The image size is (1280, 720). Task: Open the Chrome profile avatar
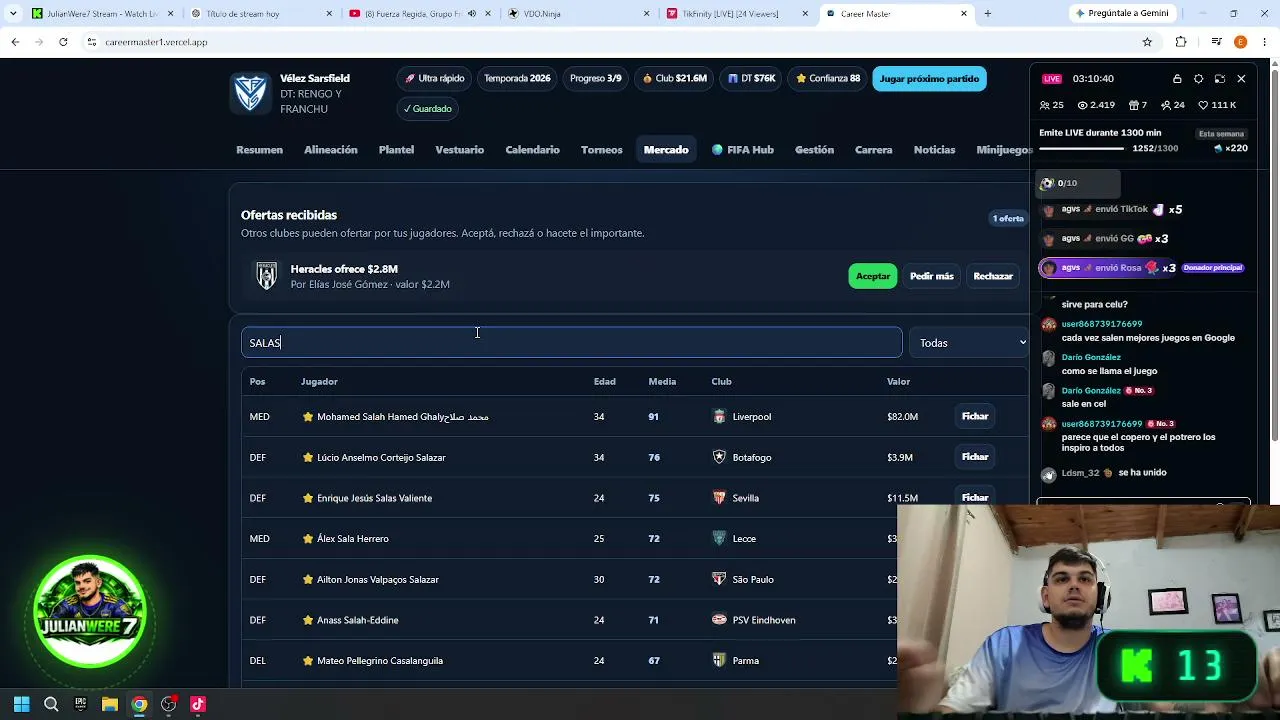(1240, 42)
